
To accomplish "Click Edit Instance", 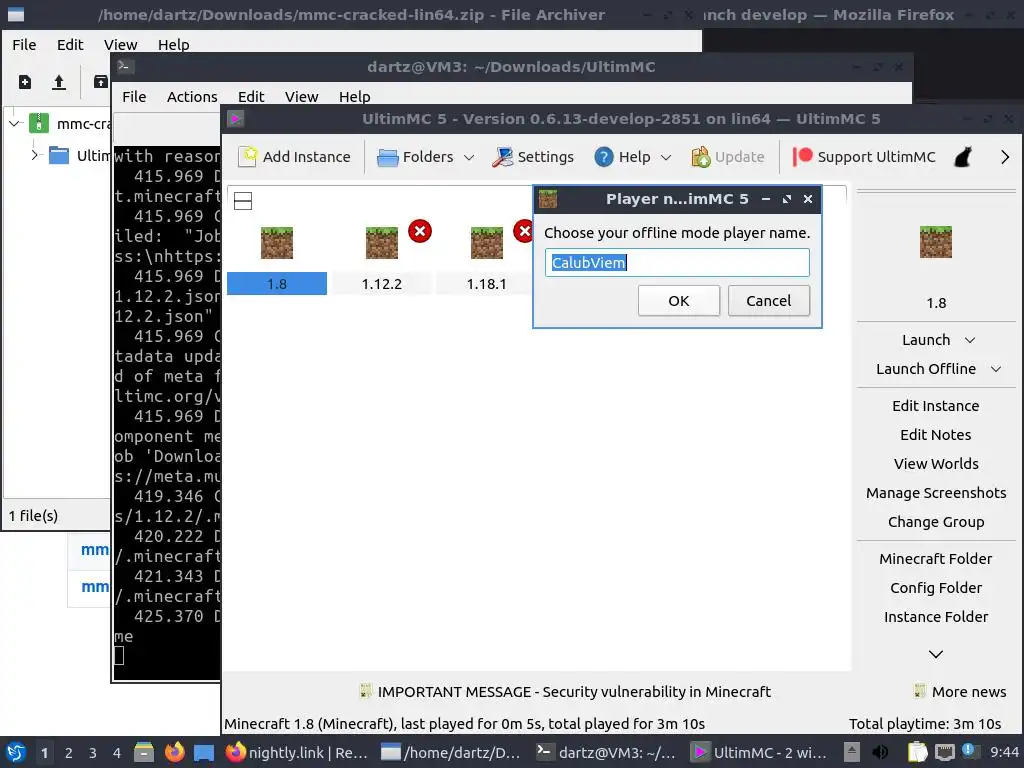I will coord(936,406).
